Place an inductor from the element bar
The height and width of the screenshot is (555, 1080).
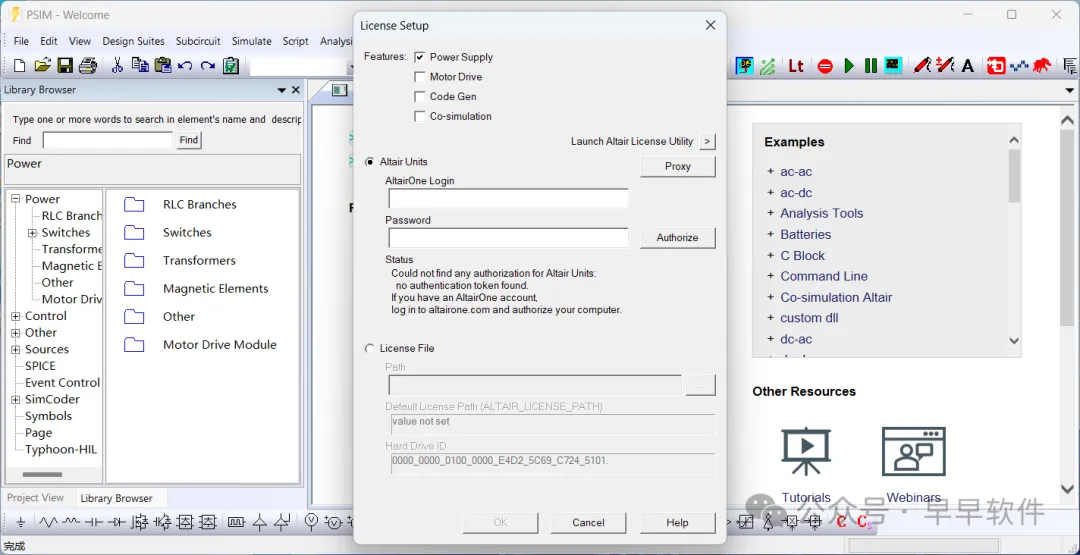coord(72,523)
